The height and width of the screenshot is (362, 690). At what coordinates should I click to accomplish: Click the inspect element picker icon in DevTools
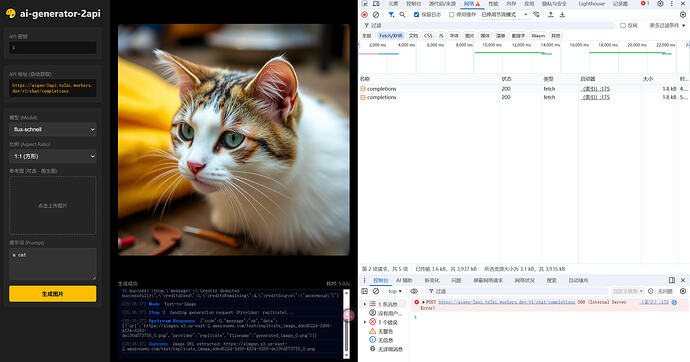click(364, 4)
